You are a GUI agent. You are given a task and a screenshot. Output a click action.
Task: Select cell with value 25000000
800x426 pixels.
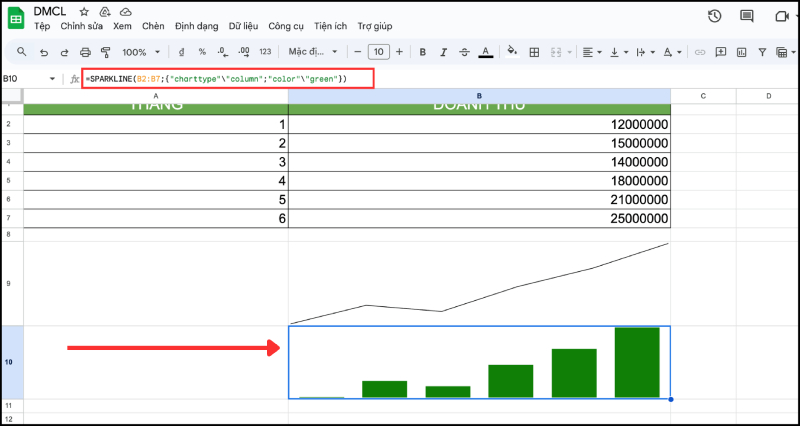480,219
